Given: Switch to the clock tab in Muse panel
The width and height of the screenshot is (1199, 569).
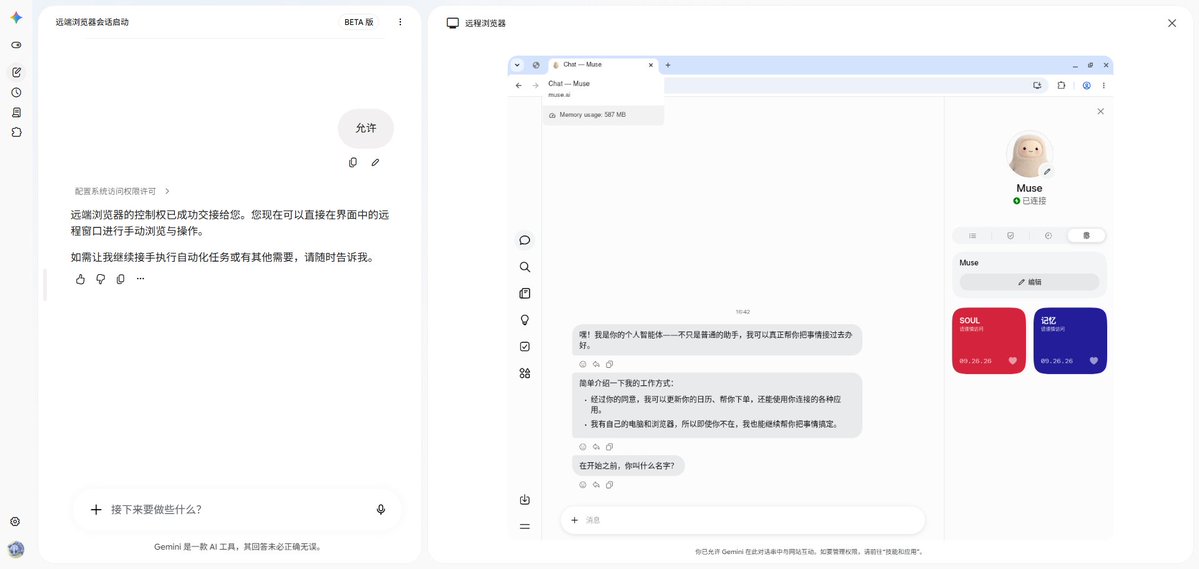Looking at the screenshot, I should tap(1048, 236).
